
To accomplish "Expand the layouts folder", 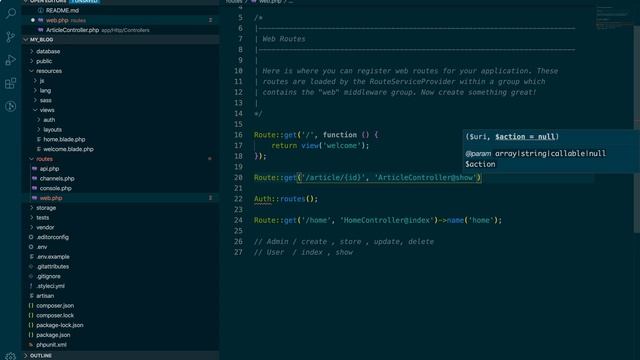I will 39,130.
